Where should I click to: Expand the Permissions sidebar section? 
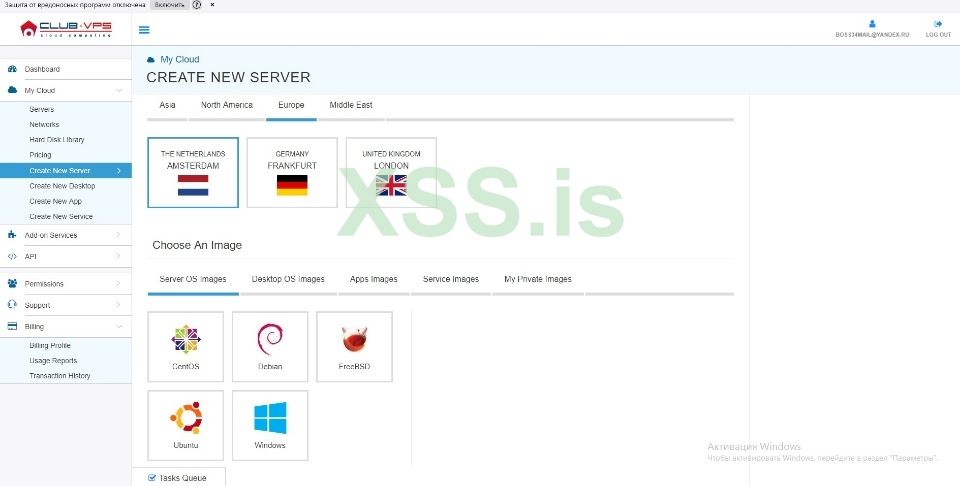(119, 283)
